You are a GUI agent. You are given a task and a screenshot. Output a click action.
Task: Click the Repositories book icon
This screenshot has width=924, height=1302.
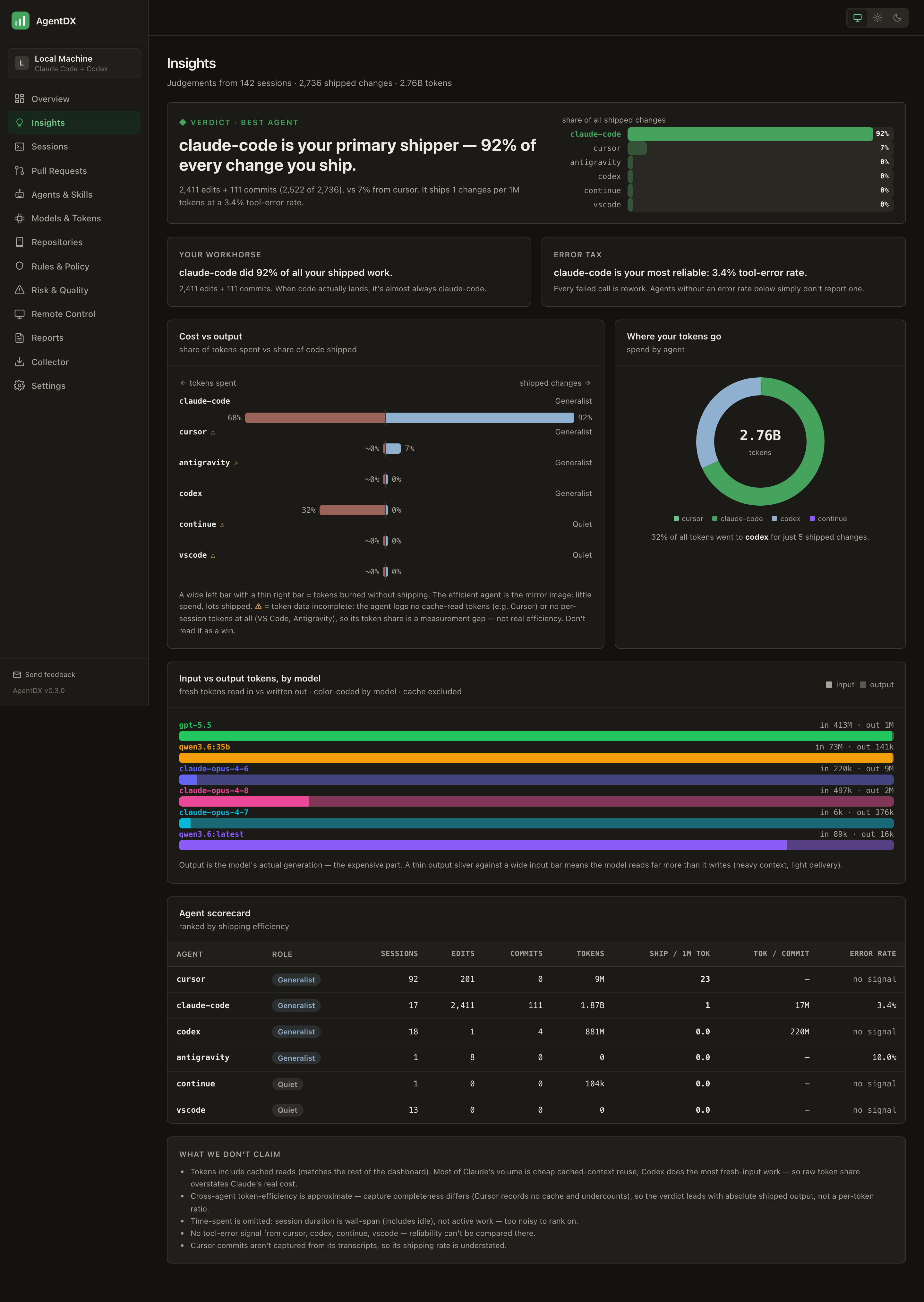click(x=19, y=242)
